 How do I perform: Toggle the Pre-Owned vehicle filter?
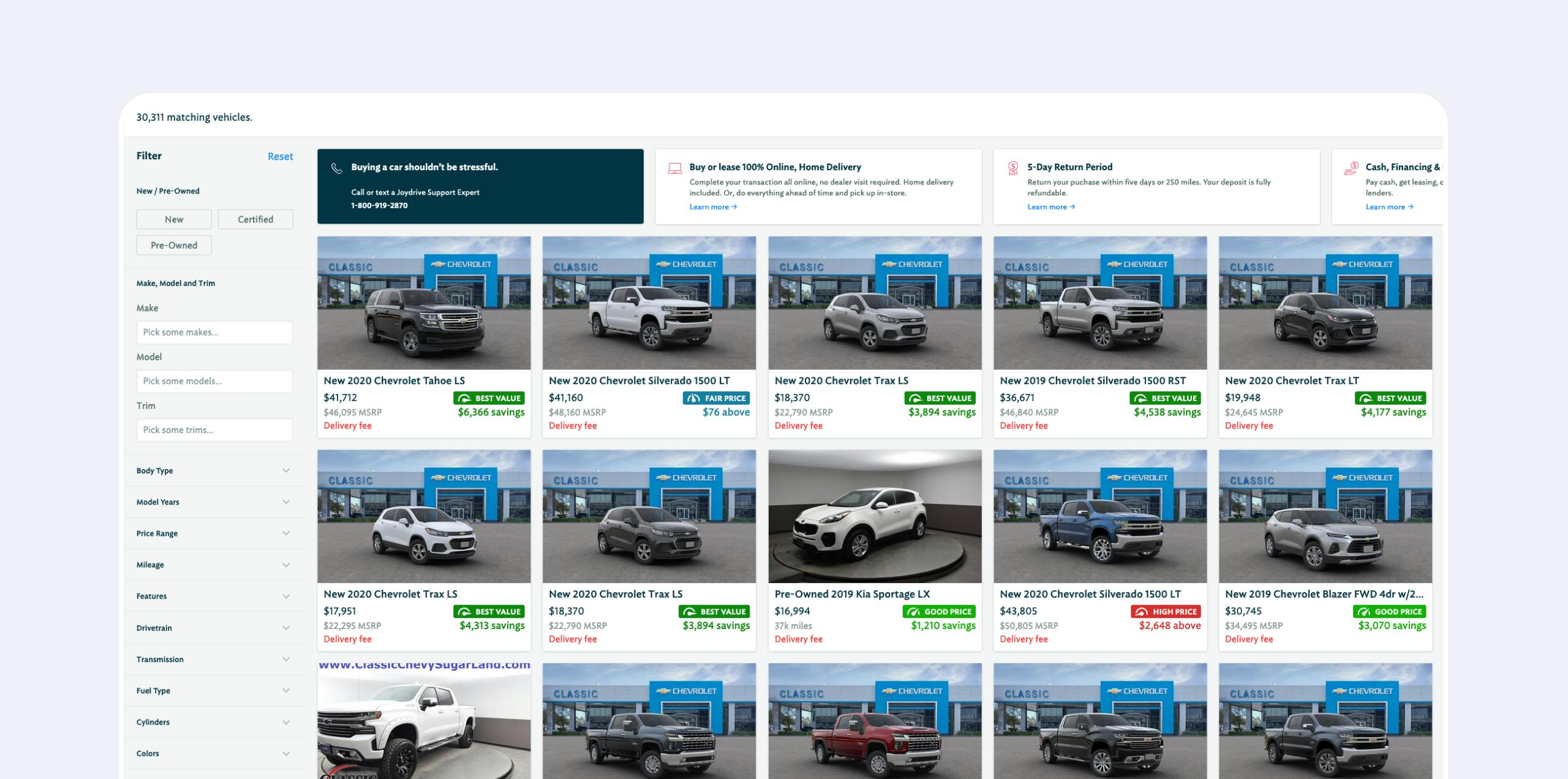pos(174,245)
